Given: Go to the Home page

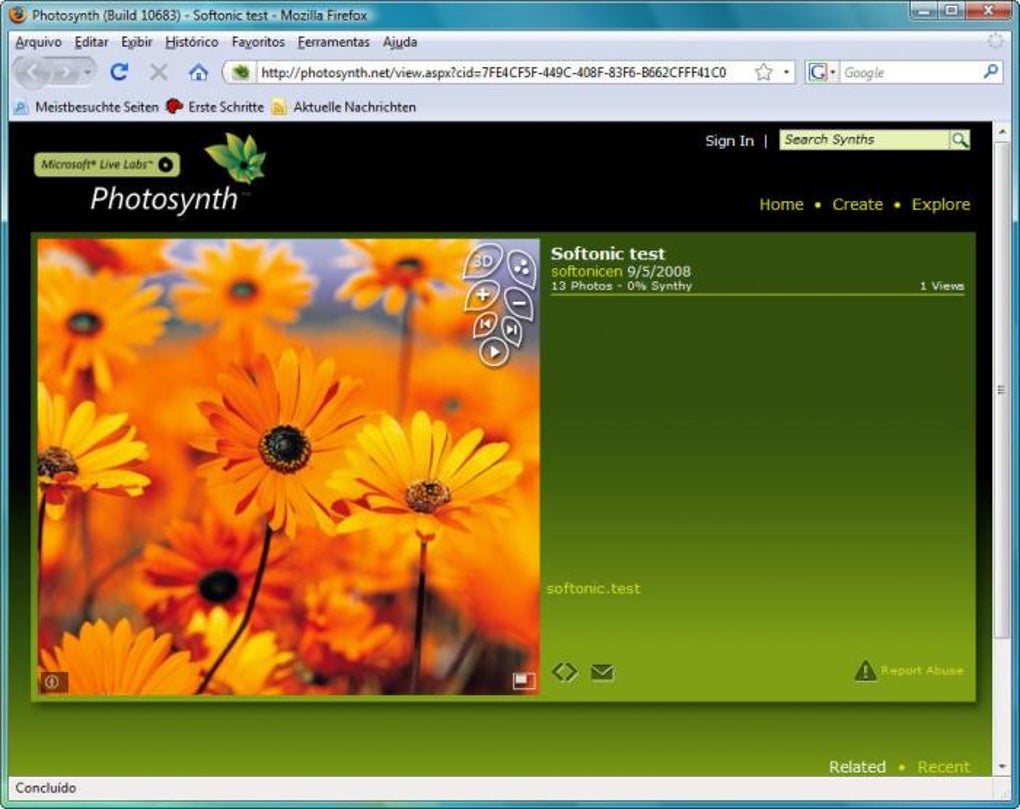Looking at the screenshot, I should coord(781,204).
